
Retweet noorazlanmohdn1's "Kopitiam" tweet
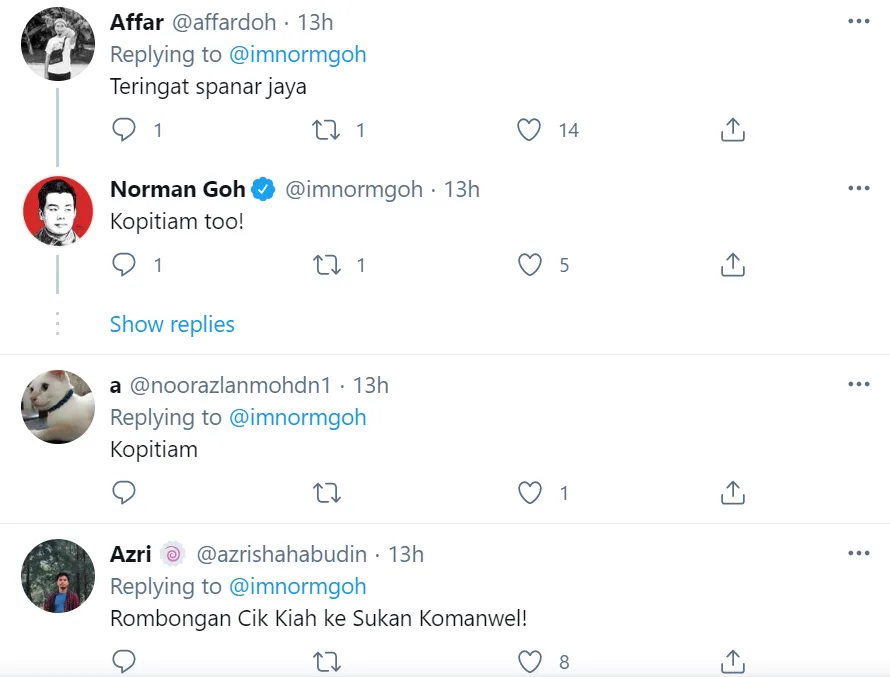click(x=326, y=492)
